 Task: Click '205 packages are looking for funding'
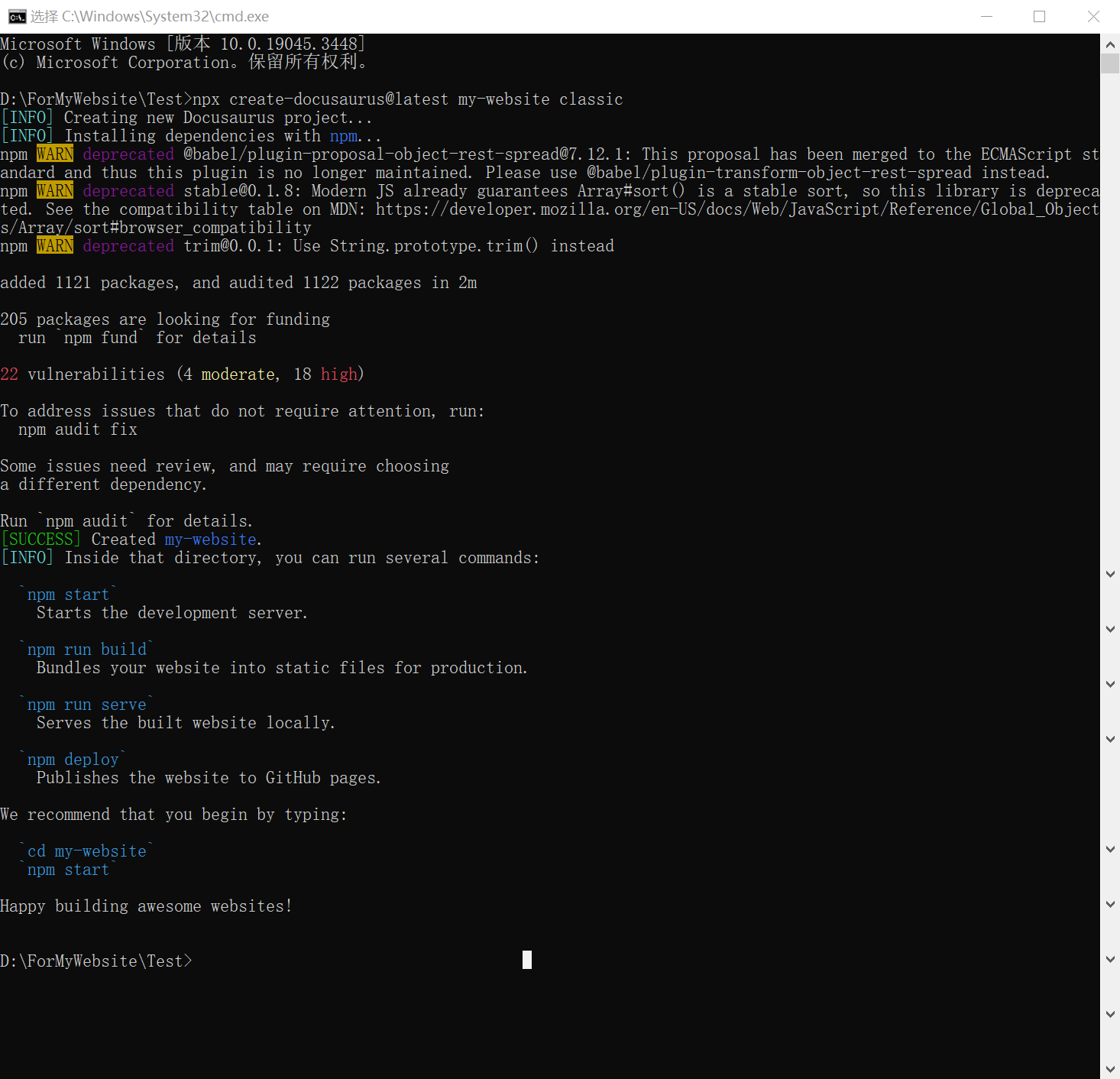coord(165,319)
